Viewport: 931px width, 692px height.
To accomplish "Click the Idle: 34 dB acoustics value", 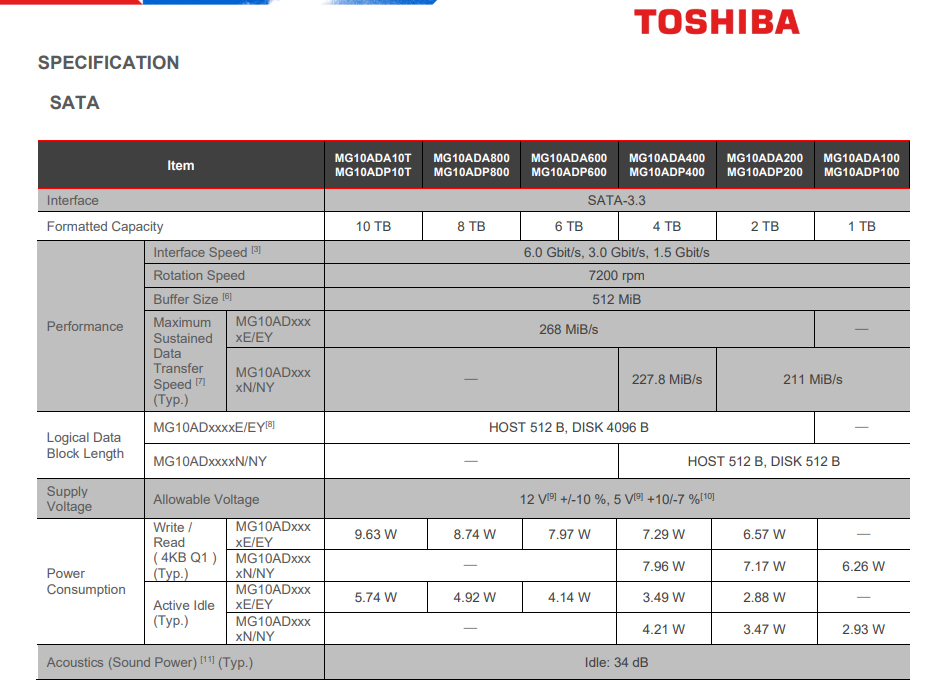I will click(x=616, y=662).
